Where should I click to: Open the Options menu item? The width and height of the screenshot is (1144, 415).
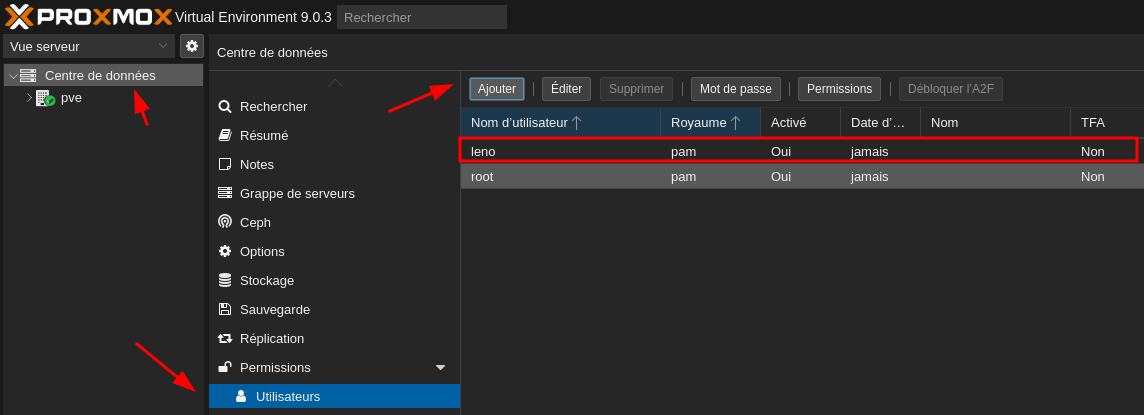[x=262, y=251]
